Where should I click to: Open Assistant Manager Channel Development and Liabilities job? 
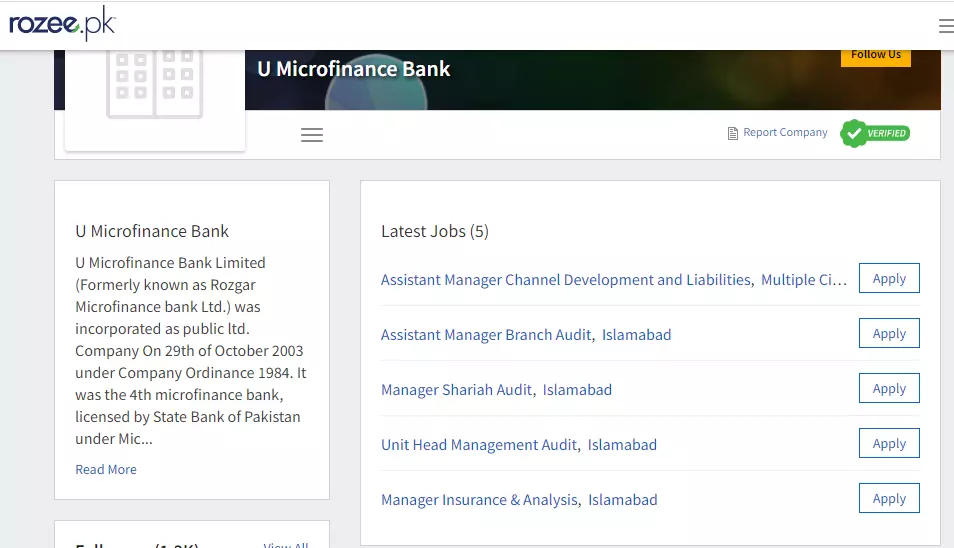tap(567, 280)
